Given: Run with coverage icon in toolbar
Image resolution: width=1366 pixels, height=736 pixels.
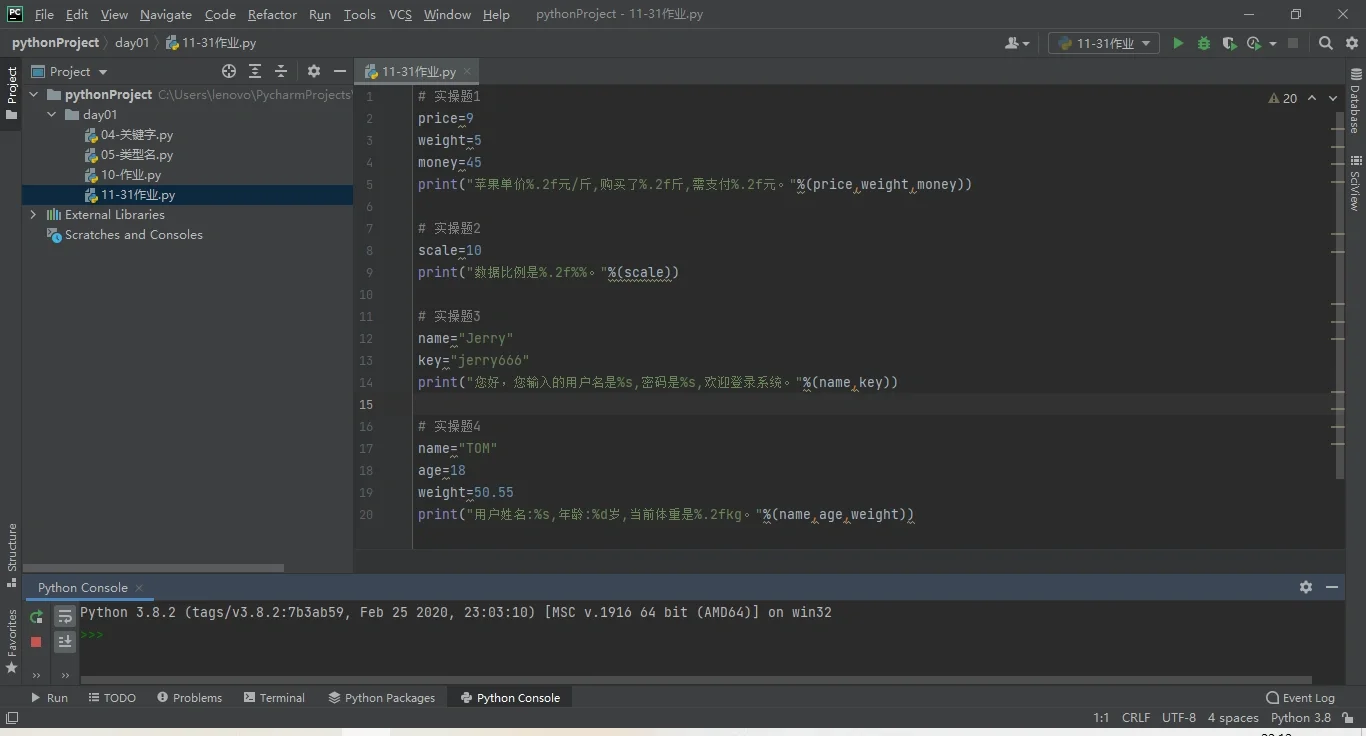Looking at the screenshot, I should pos(1229,43).
